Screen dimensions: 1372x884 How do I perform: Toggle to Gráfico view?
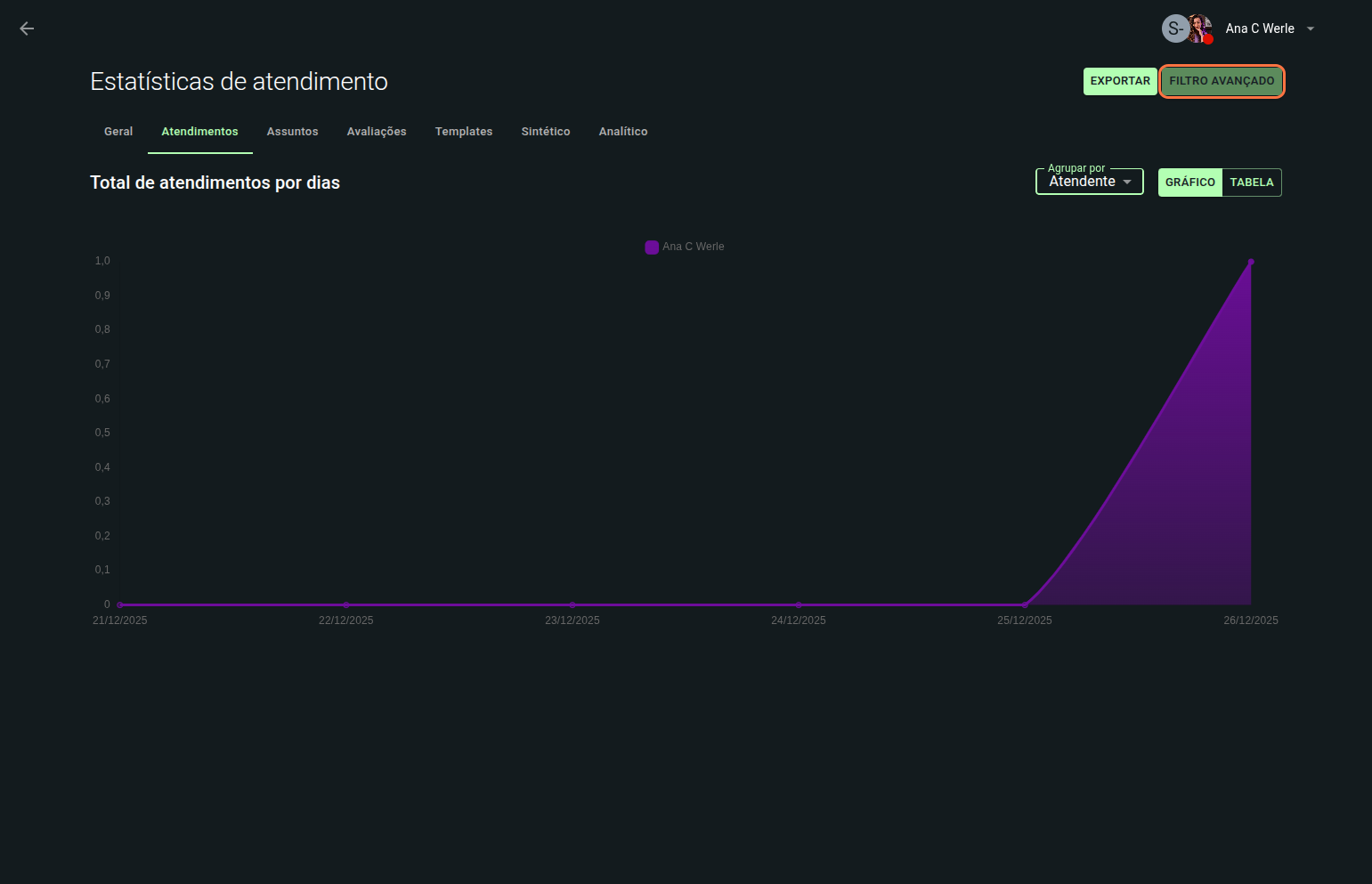(x=1189, y=182)
